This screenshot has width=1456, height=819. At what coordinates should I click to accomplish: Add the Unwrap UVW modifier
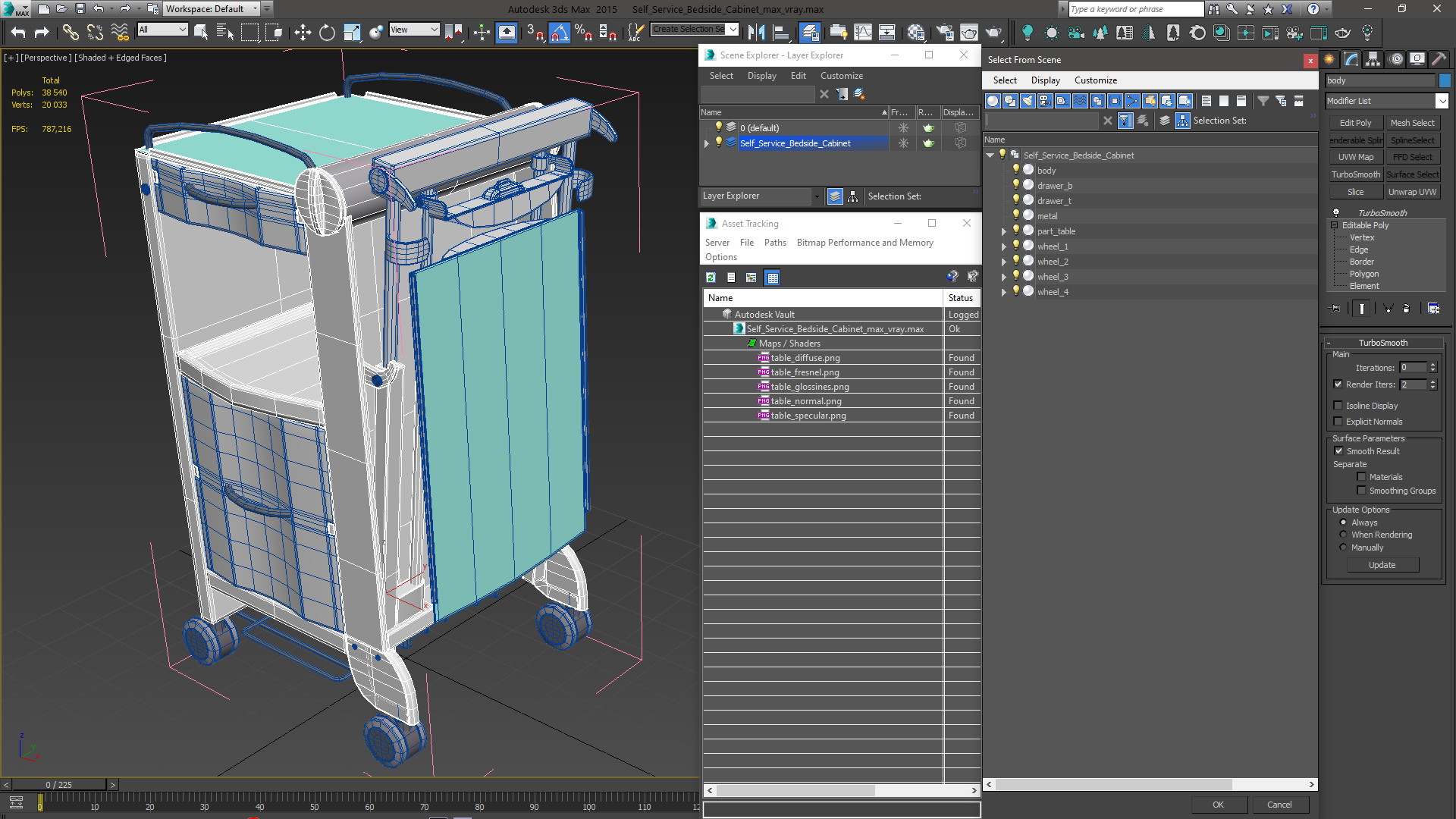(x=1412, y=192)
